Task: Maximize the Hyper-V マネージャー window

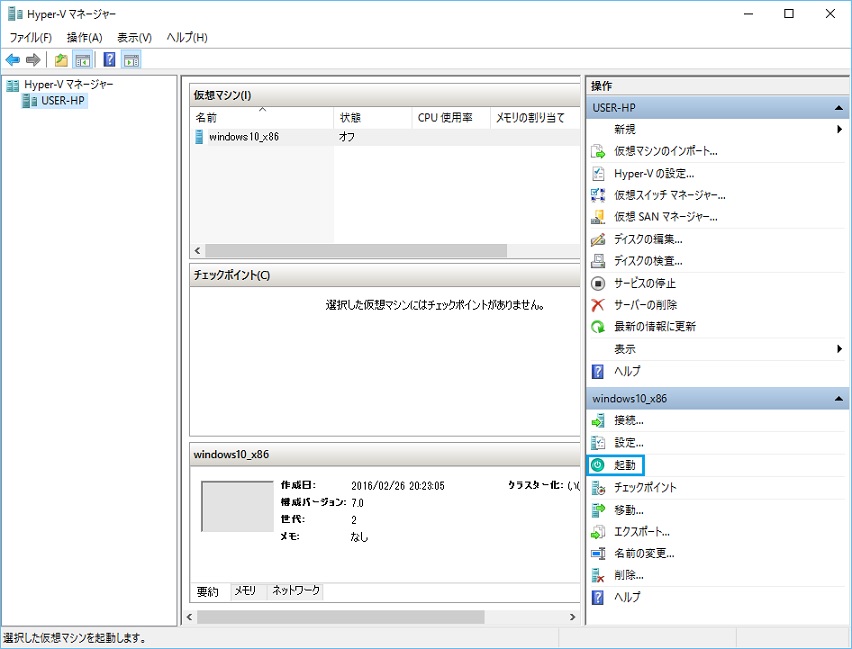Action: point(789,14)
